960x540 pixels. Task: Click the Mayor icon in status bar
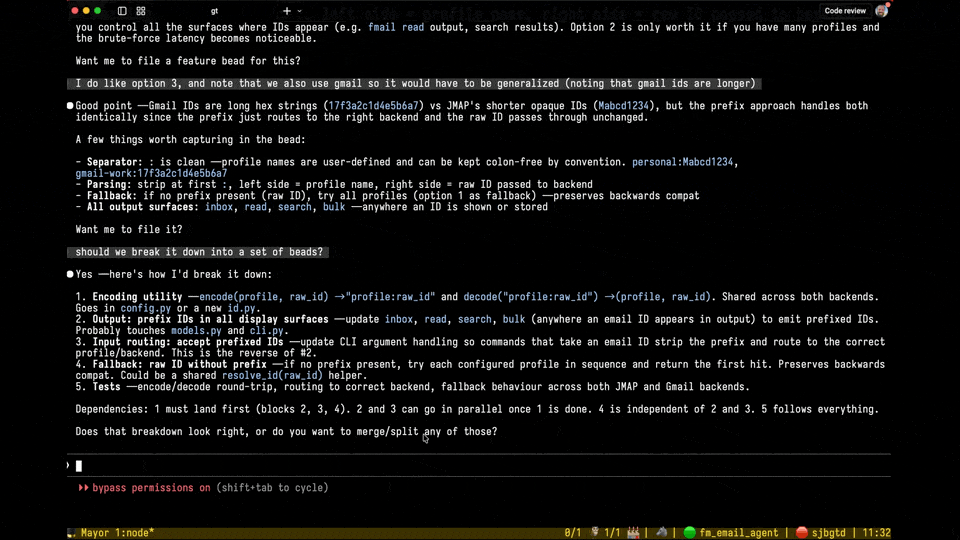click(72, 533)
